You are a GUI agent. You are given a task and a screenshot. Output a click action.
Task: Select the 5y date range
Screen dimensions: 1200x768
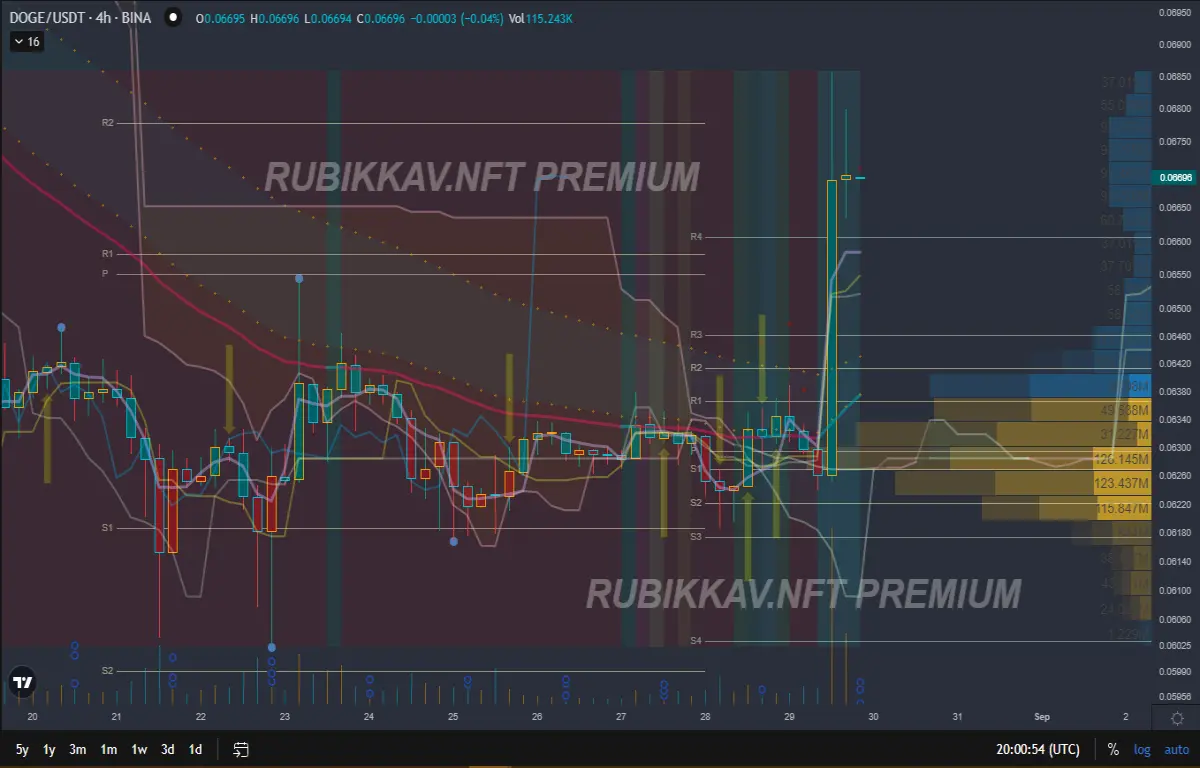[x=22, y=749]
